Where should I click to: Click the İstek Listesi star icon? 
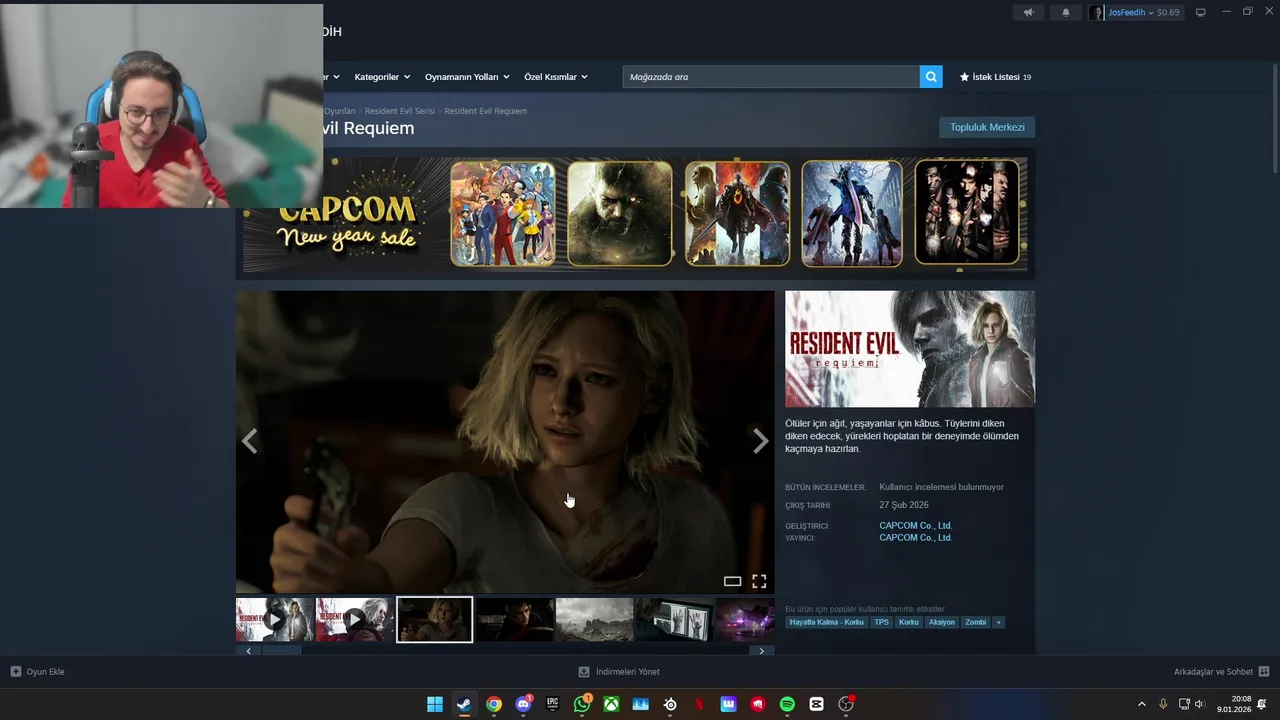[x=964, y=77]
